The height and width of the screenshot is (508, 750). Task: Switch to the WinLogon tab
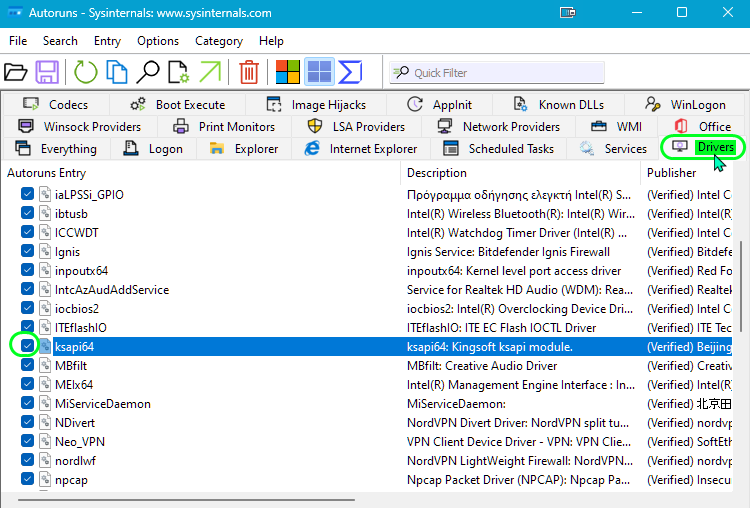click(685, 104)
